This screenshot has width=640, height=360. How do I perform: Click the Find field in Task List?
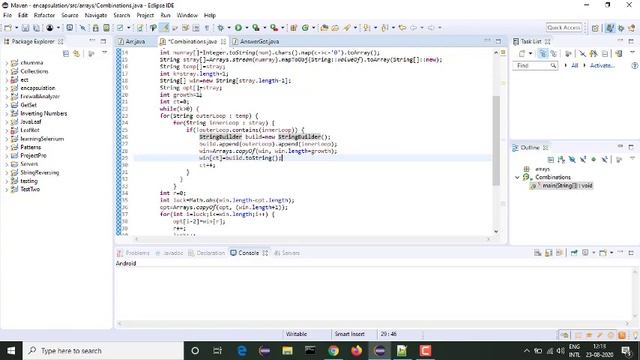pos(535,65)
